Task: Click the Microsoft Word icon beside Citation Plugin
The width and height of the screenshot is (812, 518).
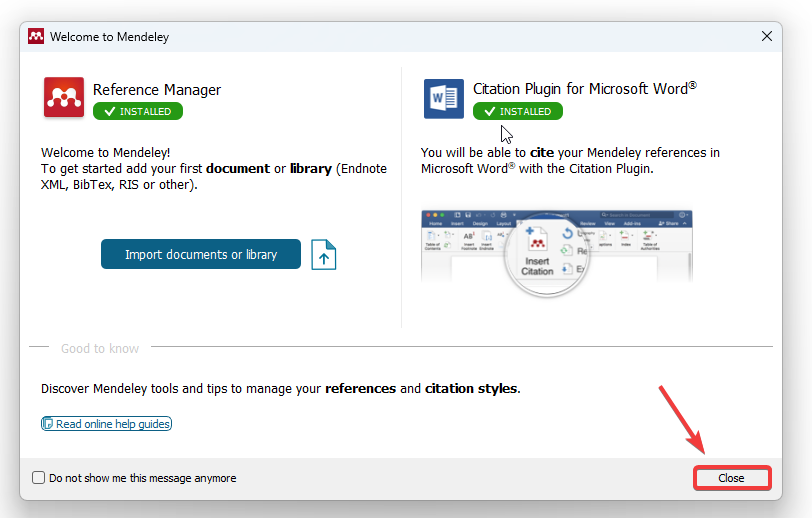Action: tap(443, 98)
